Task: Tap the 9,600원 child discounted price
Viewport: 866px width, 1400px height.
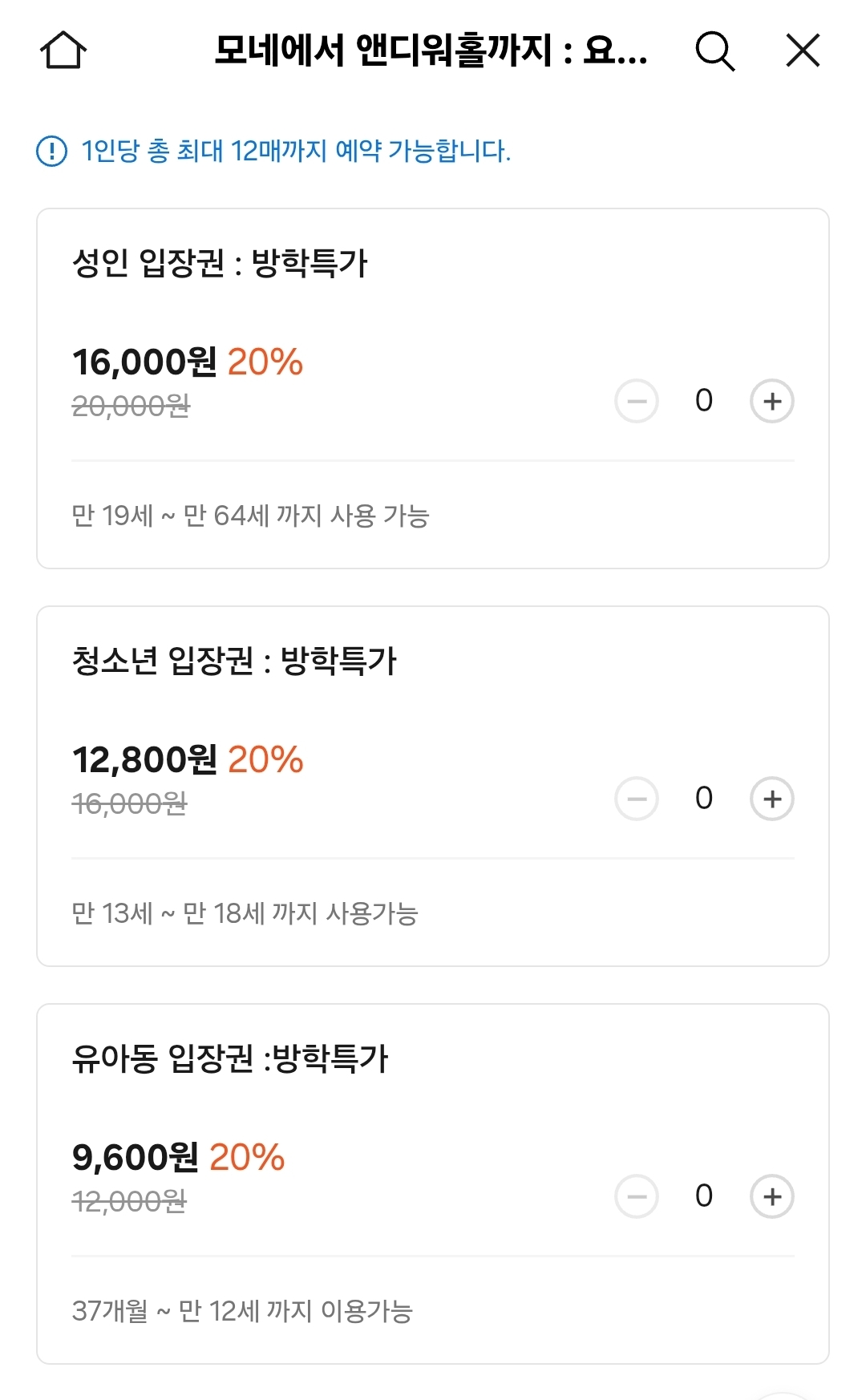Action: point(135,1158)
